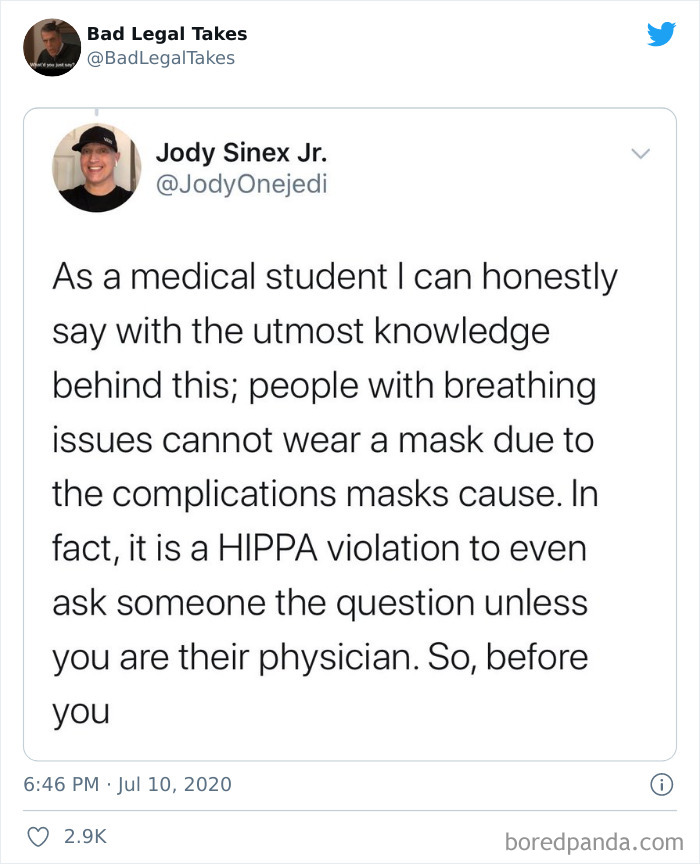Select the Bad Legal Takes display name
Viewport: 700px width, 864px height.
(x=168, y=33)
